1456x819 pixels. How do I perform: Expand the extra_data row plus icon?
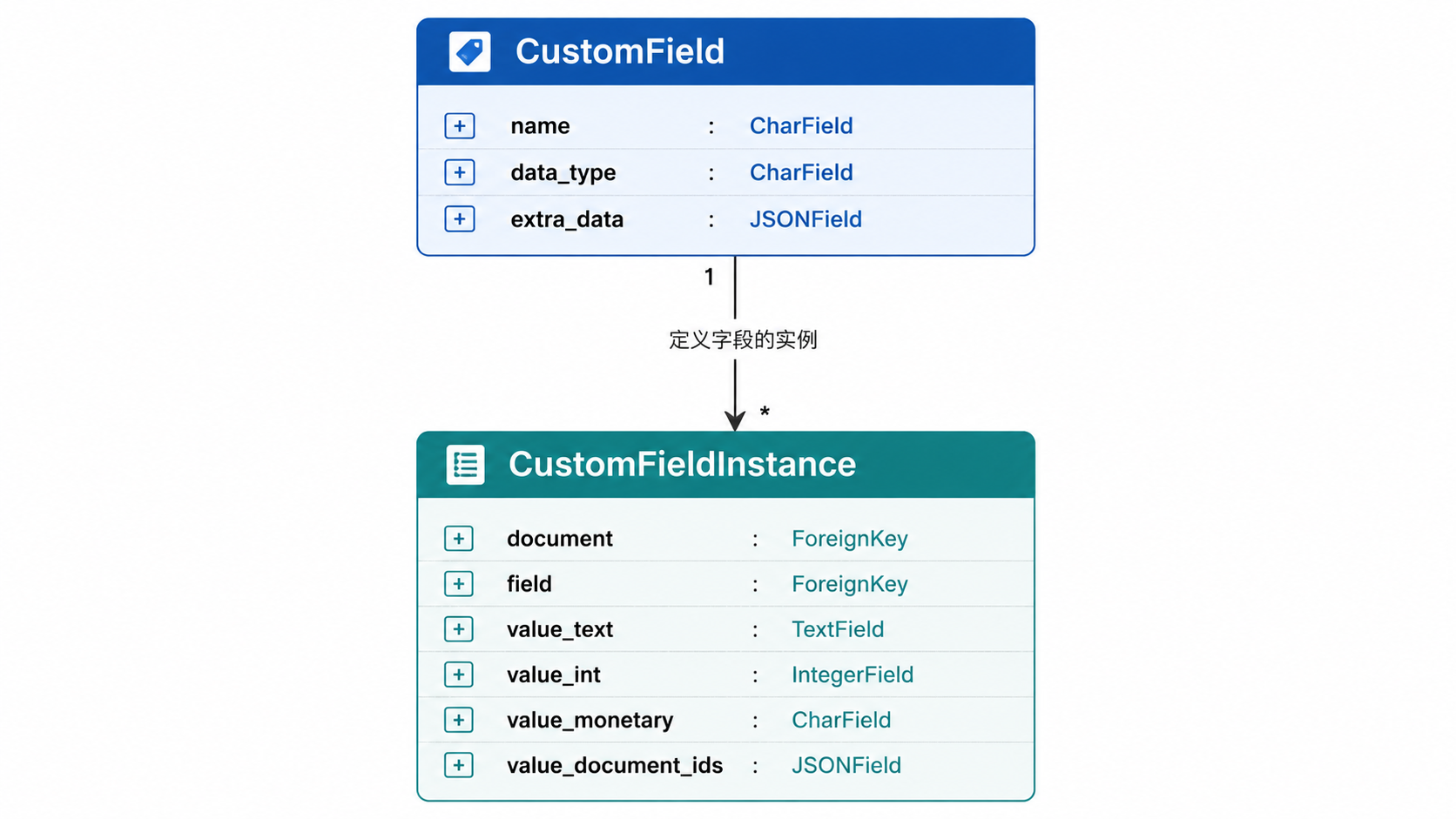(x=460, y=218)
